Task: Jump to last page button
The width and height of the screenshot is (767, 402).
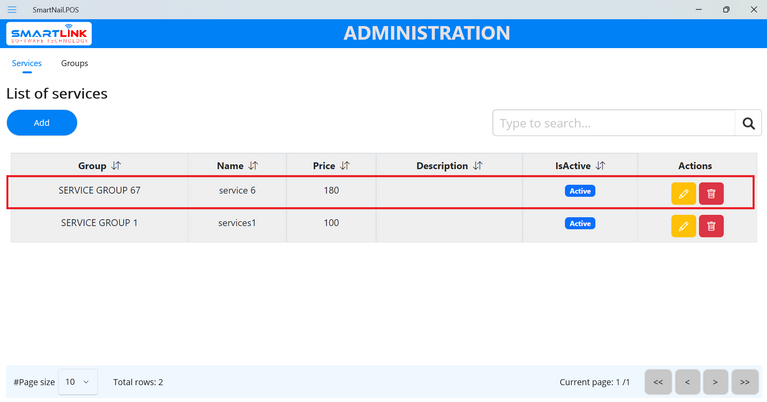Action: [745, 382]
